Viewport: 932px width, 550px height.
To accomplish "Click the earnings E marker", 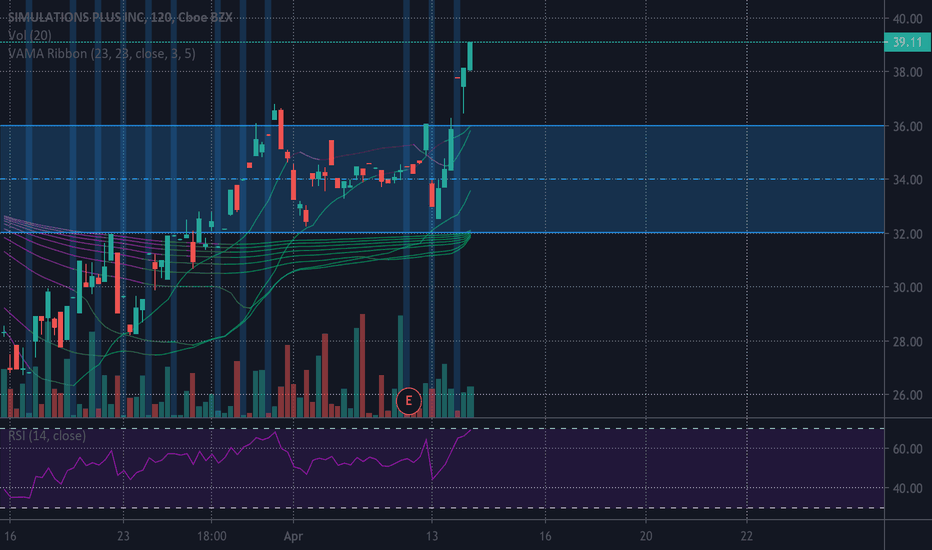I will point(408,401).
